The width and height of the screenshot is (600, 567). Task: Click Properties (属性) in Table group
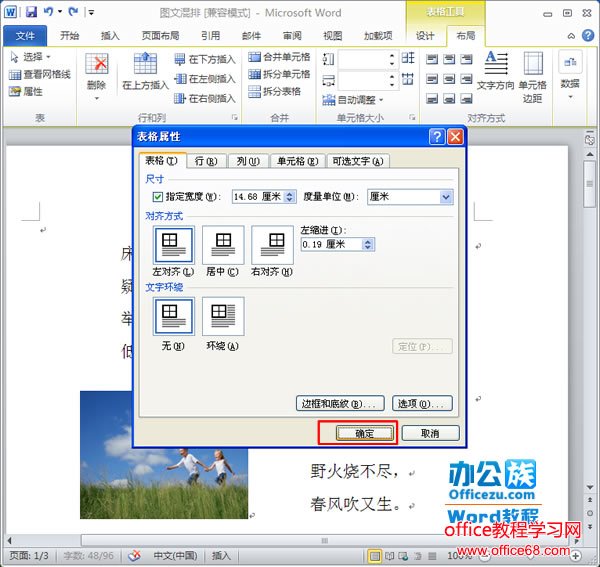point(26,91)
